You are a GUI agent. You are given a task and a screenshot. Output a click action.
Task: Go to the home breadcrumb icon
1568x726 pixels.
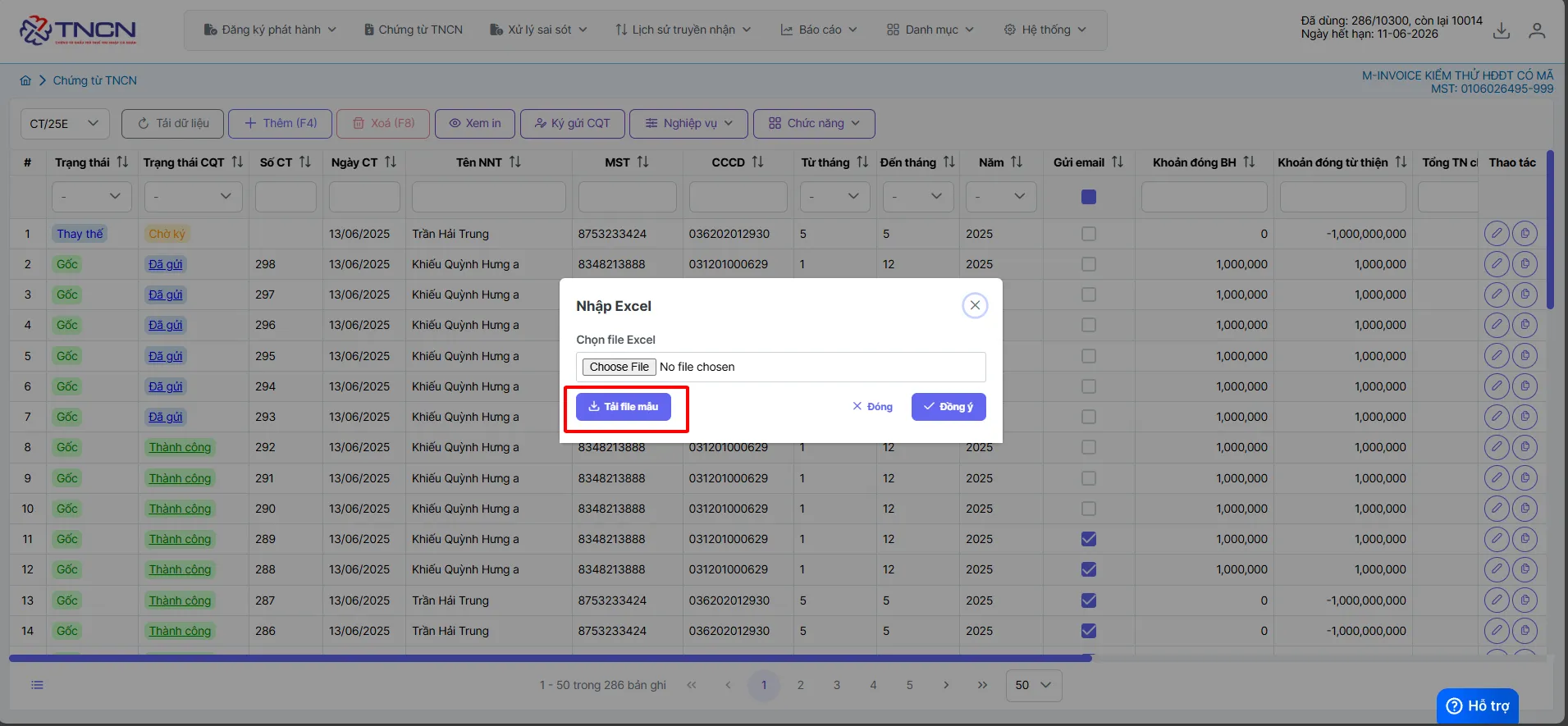click(x=25, y=80)
